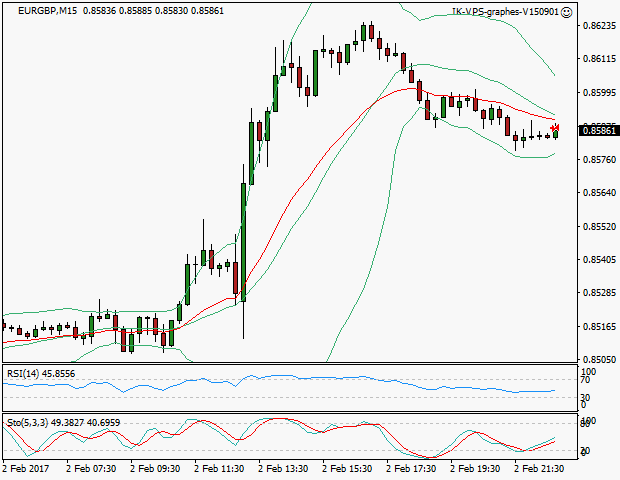
Task: Click the 0.85640 price level on axis
Action: point(597,193)
